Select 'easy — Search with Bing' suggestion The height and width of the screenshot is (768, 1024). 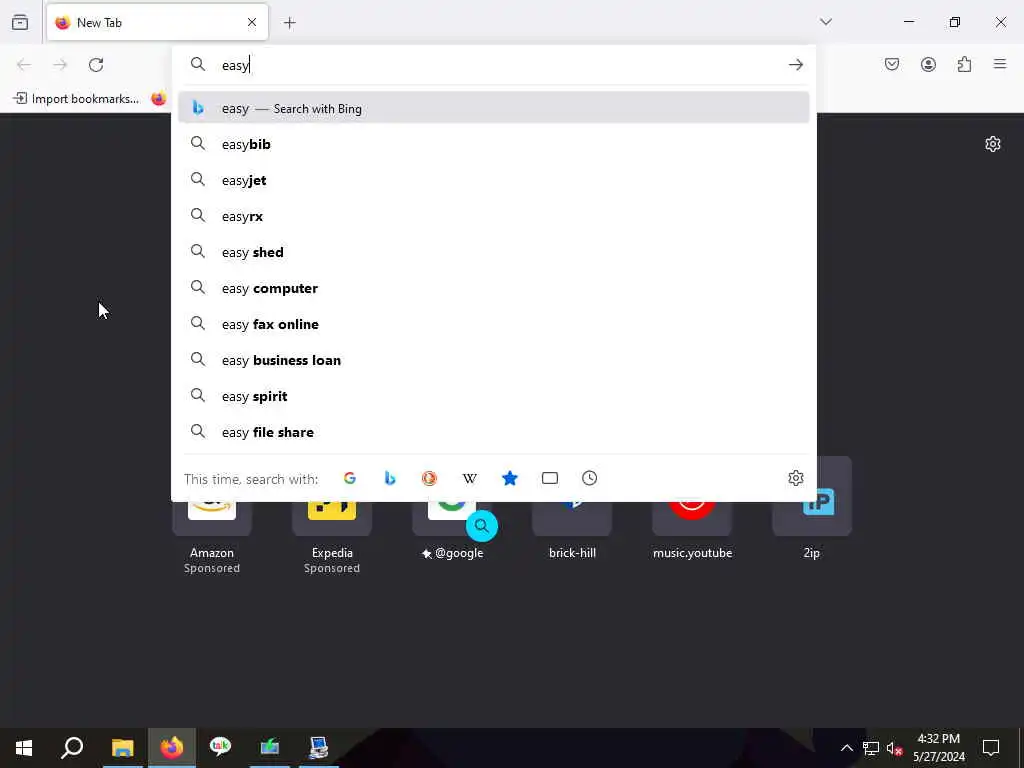pyautogui.click(x=494, y=108)
